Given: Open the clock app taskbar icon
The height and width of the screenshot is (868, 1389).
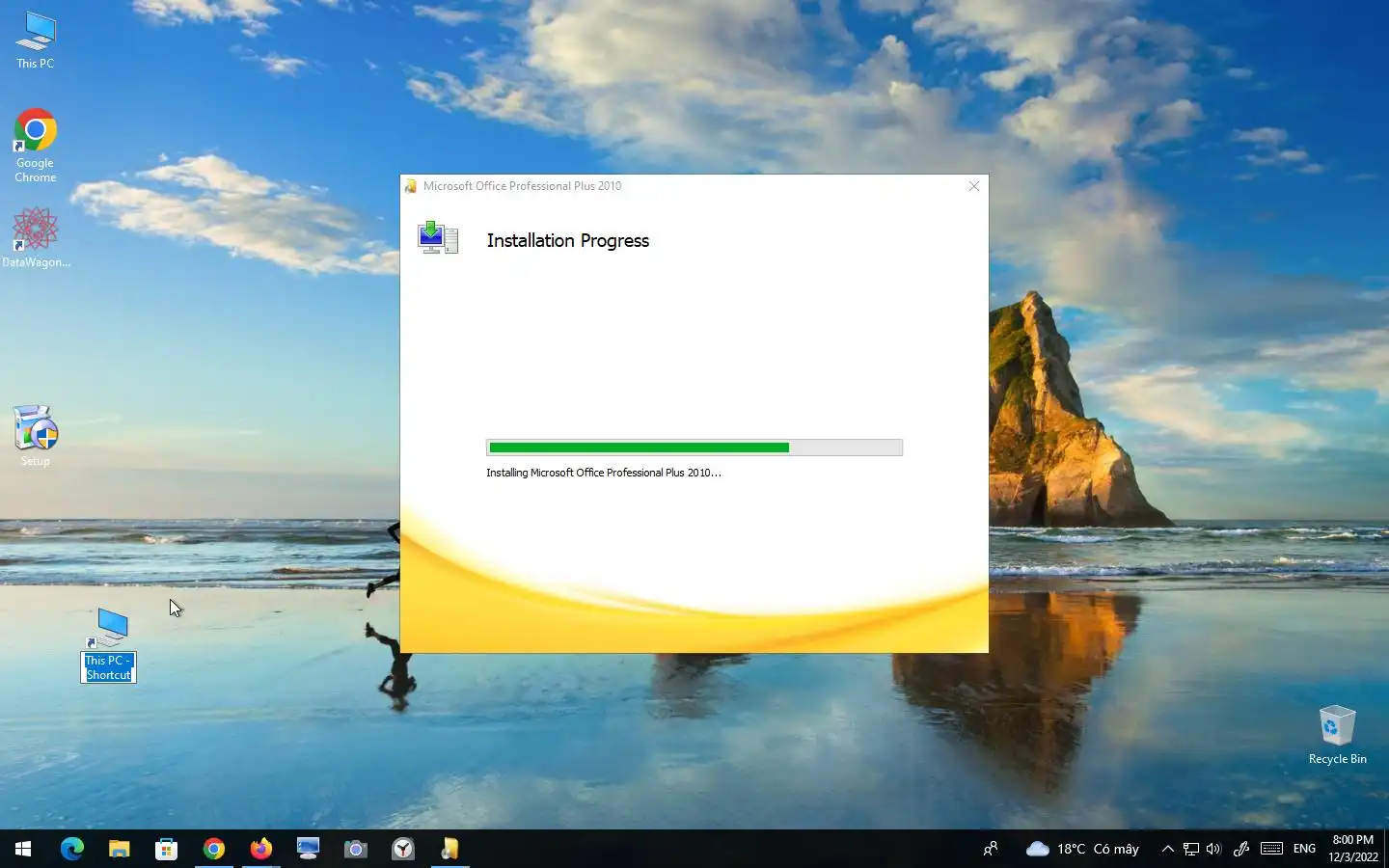Looking at the screenshot, I should click(x=402, y=849).
